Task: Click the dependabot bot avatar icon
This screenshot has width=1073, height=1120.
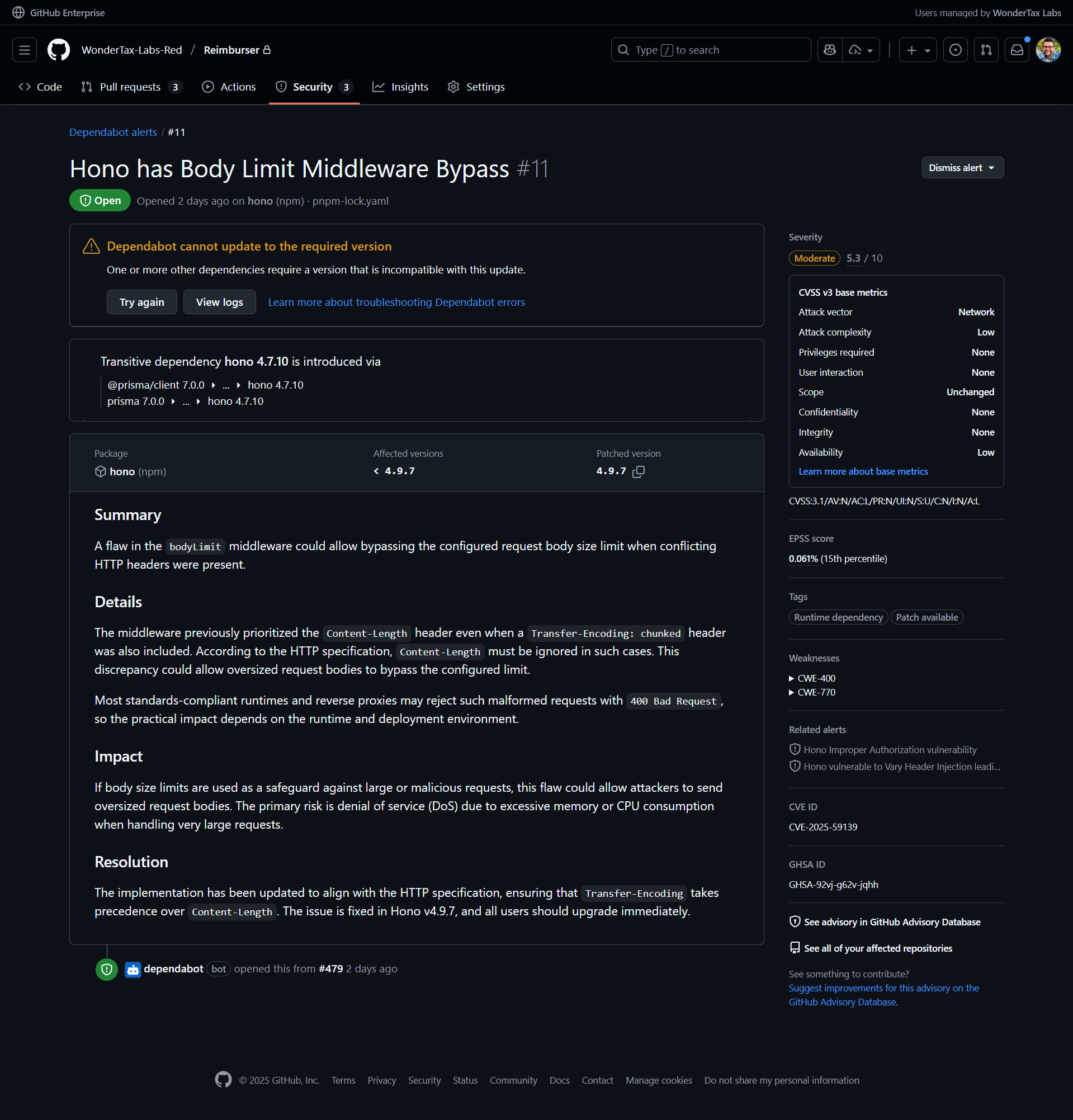Action: tap(133, 969)
